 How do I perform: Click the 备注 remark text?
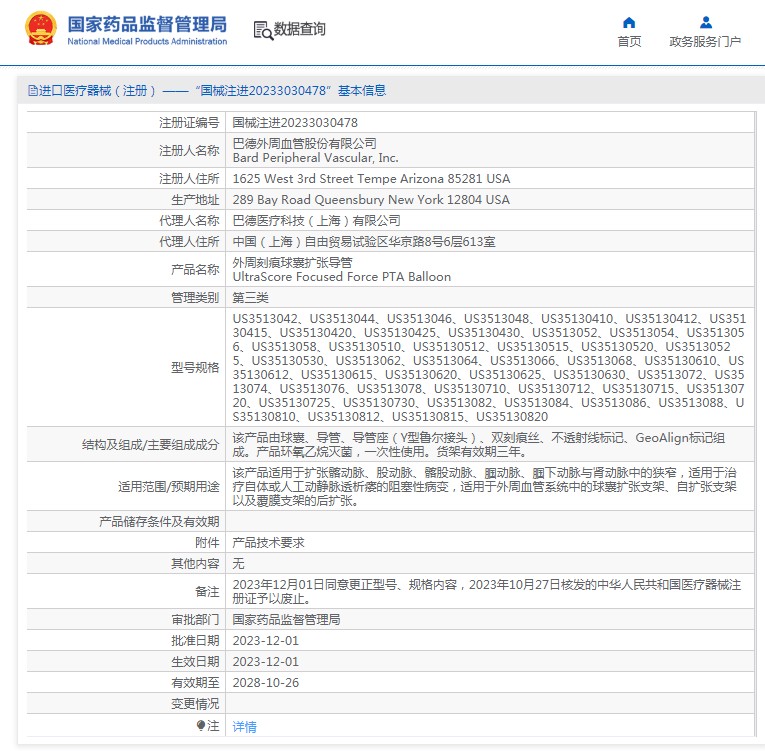(x=486, y=591)
